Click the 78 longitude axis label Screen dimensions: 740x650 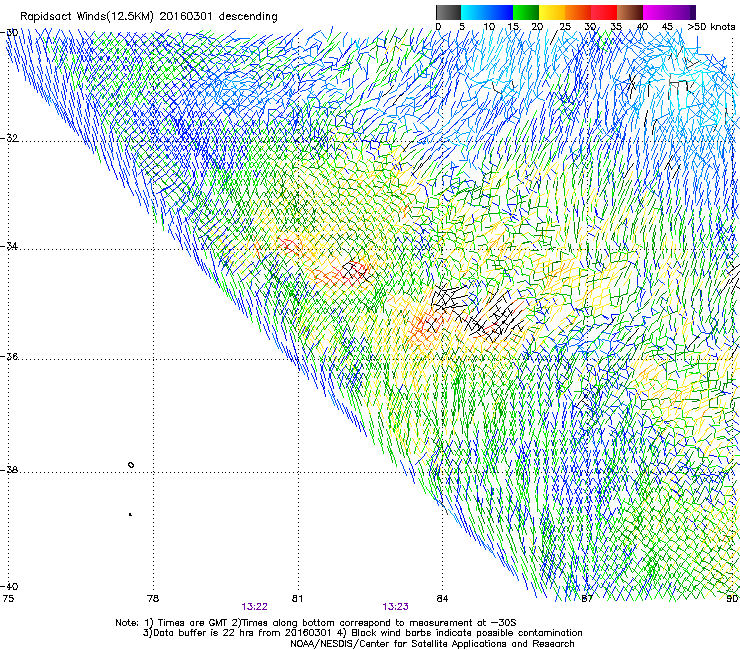click(x=153, y=599)
